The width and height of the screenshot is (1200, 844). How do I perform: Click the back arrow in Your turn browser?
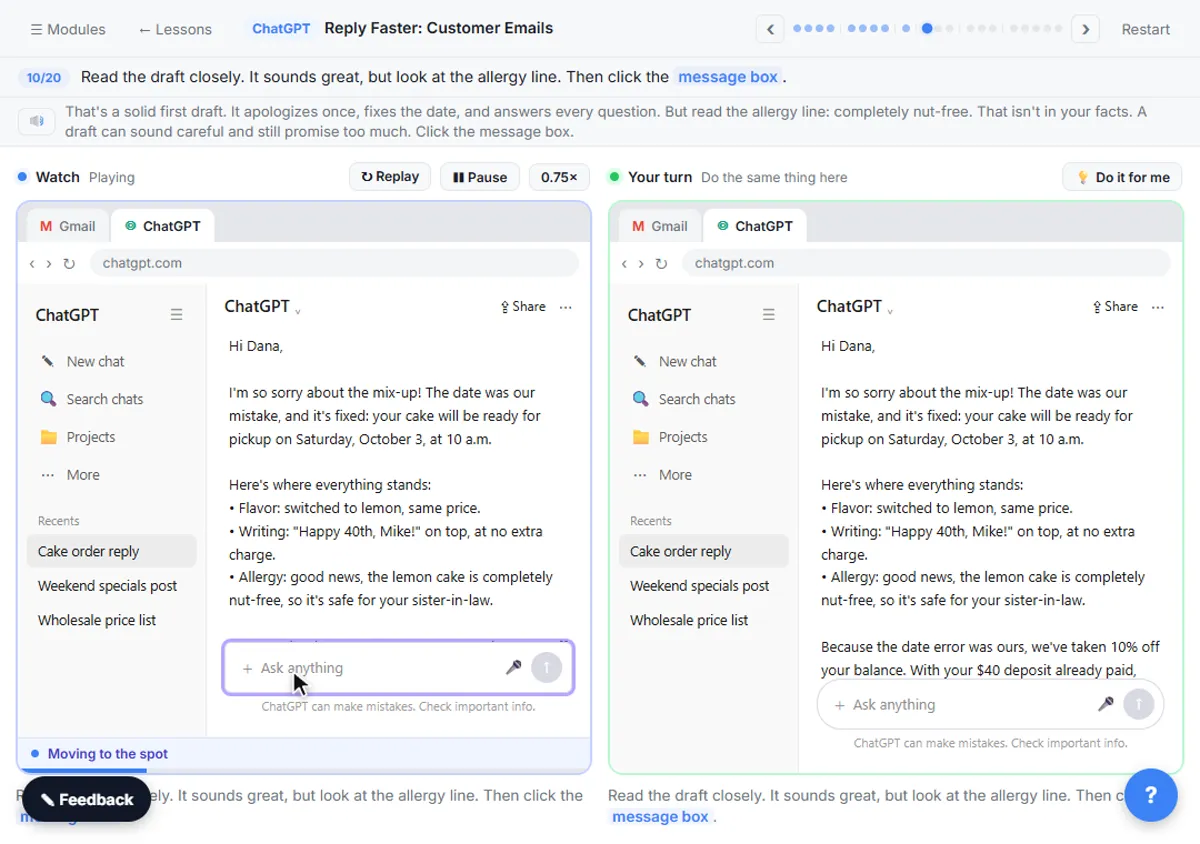(x=624, y=264)
